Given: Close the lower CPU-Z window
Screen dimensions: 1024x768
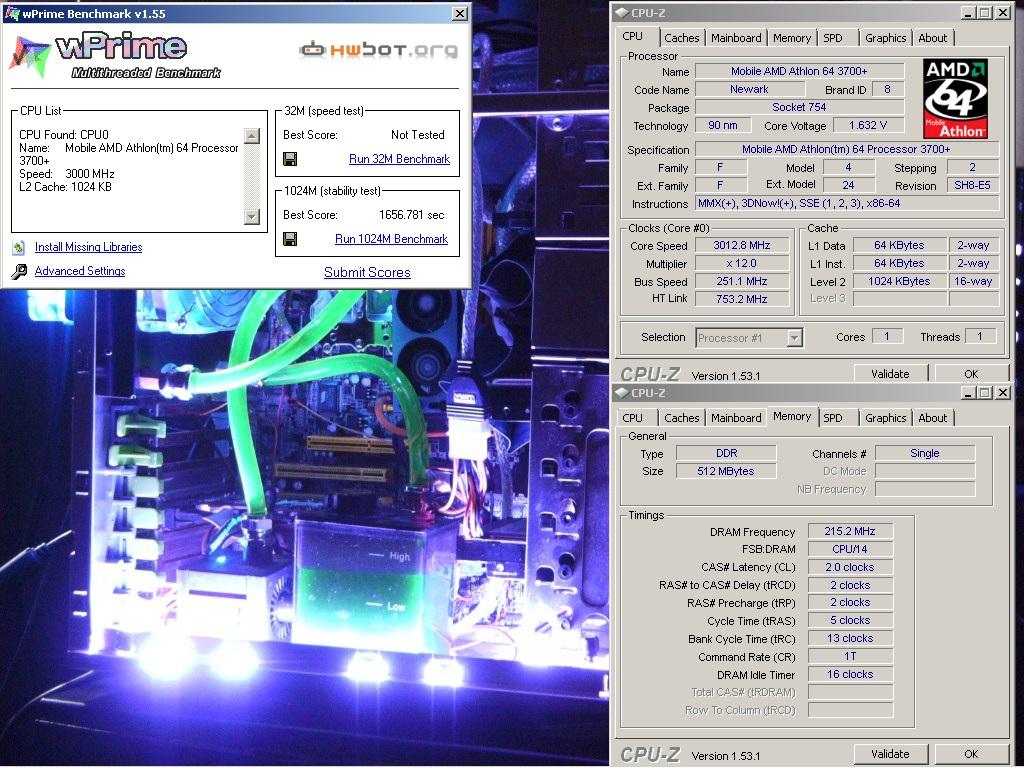Looking at the screenshot, I should pos(1002,392).
